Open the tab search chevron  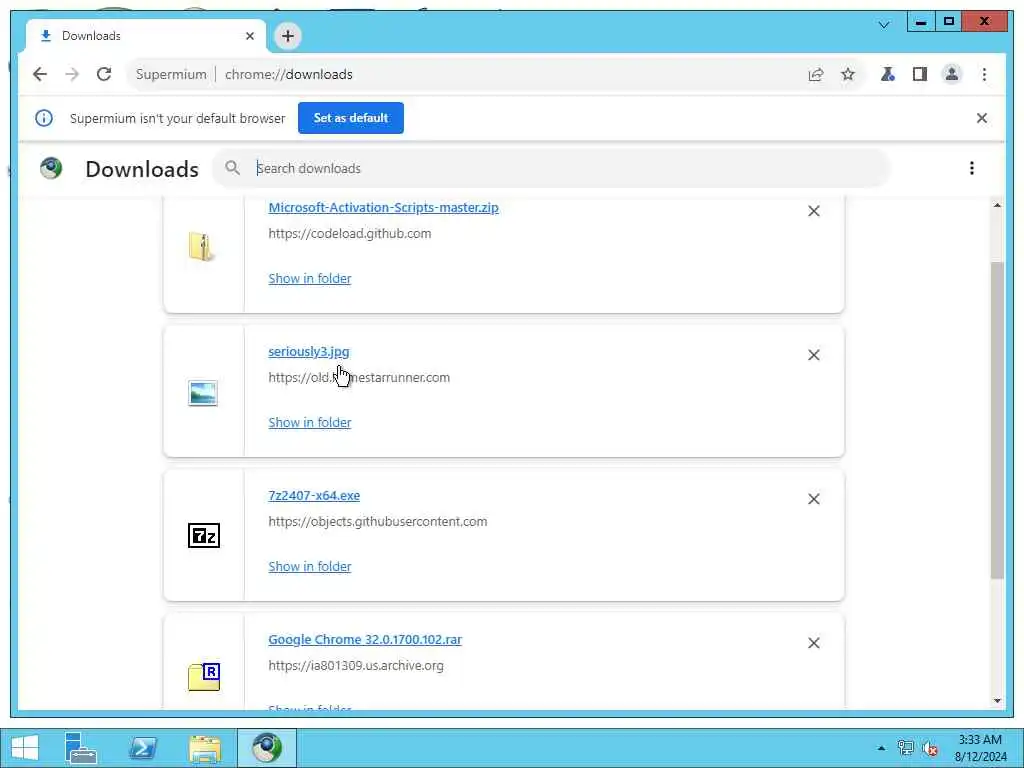(x=884, y=25)
